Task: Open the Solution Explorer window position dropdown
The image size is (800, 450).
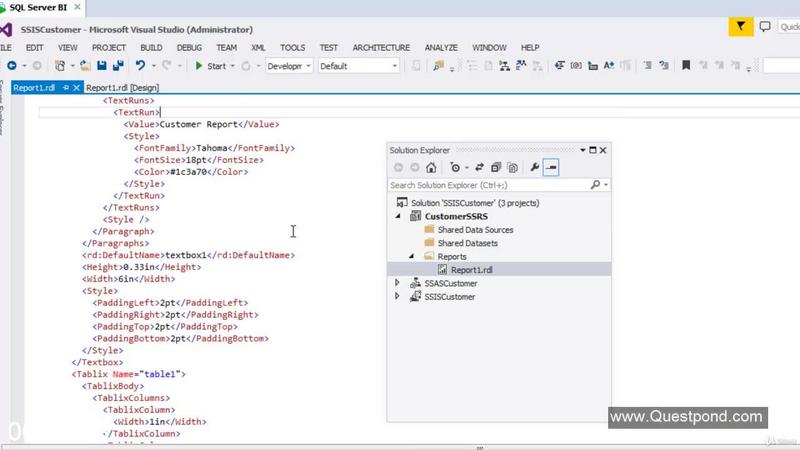Action: click(x=583, y=150)
